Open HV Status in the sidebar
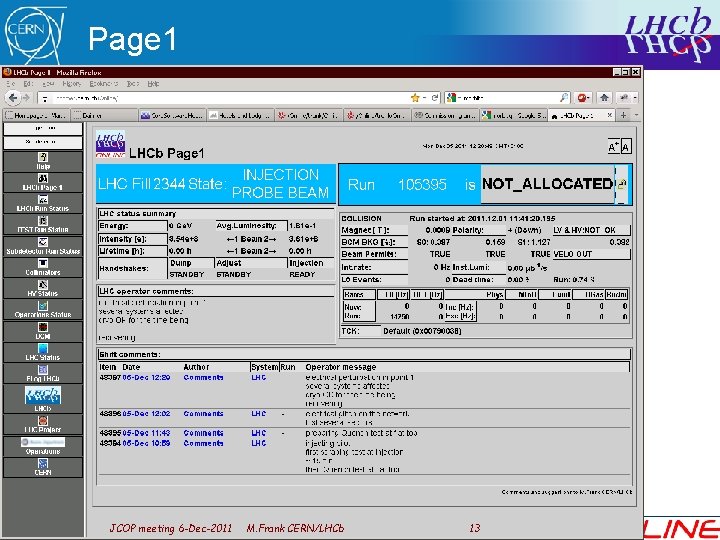 click(x=43, y=288)
